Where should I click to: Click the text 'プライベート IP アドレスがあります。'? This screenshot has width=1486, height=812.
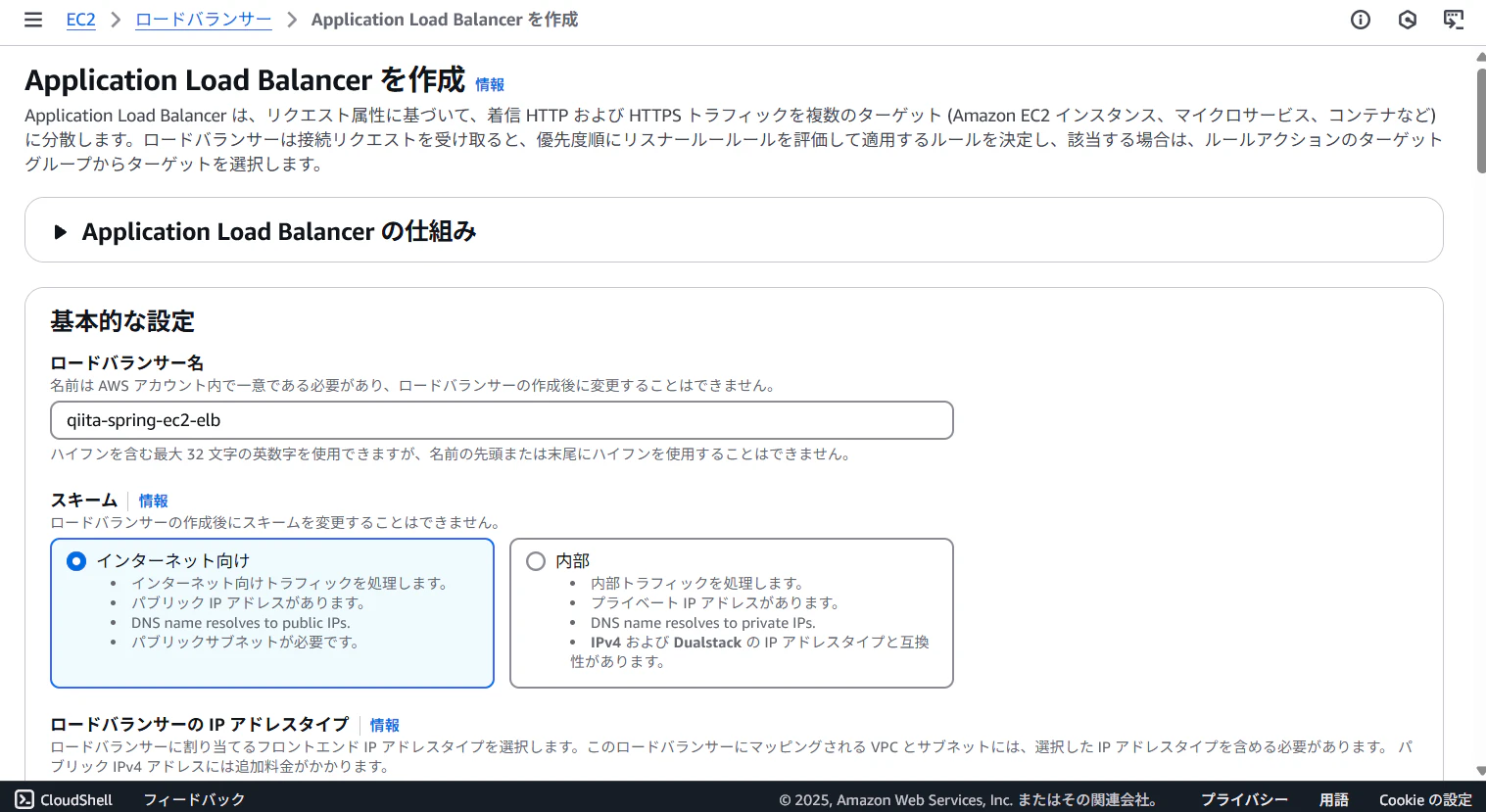click(715, 603)
